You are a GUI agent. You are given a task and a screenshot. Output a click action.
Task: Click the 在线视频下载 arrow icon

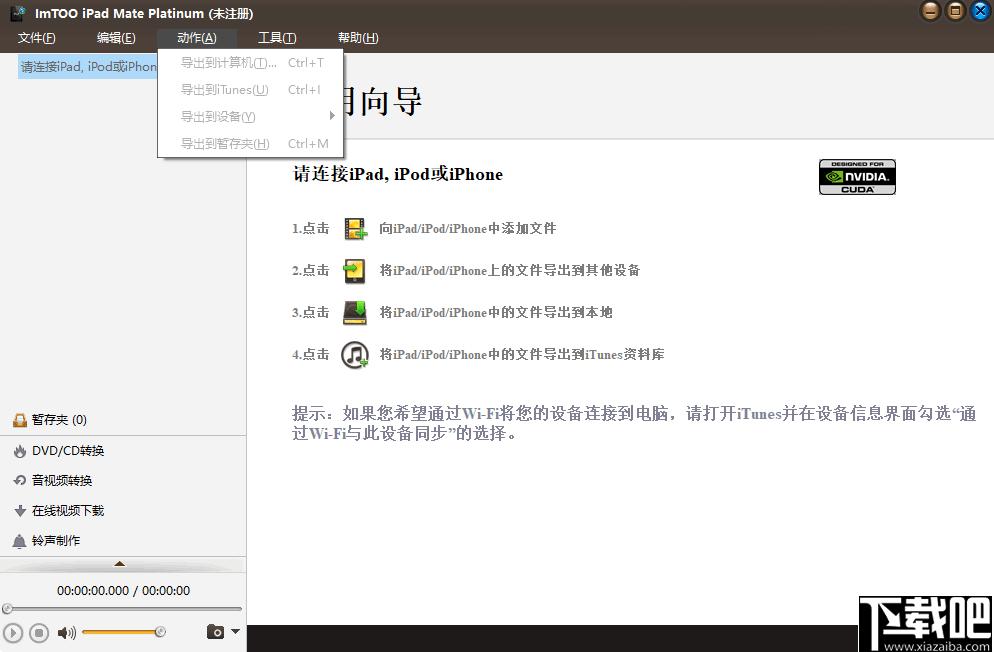pyautogui.click(x=20, y=511)
